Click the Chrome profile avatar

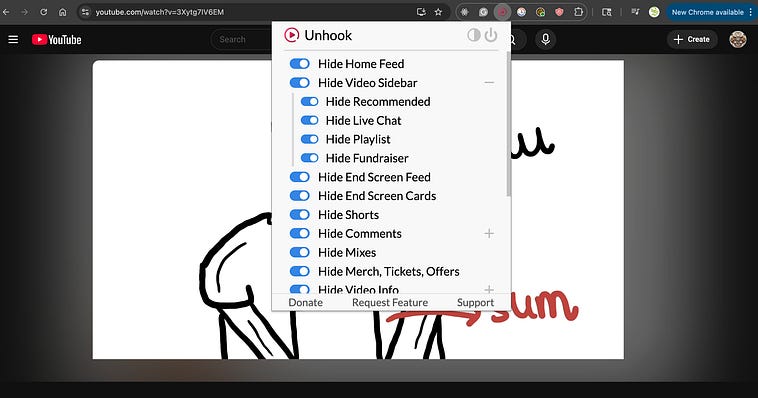click(654, 12)
